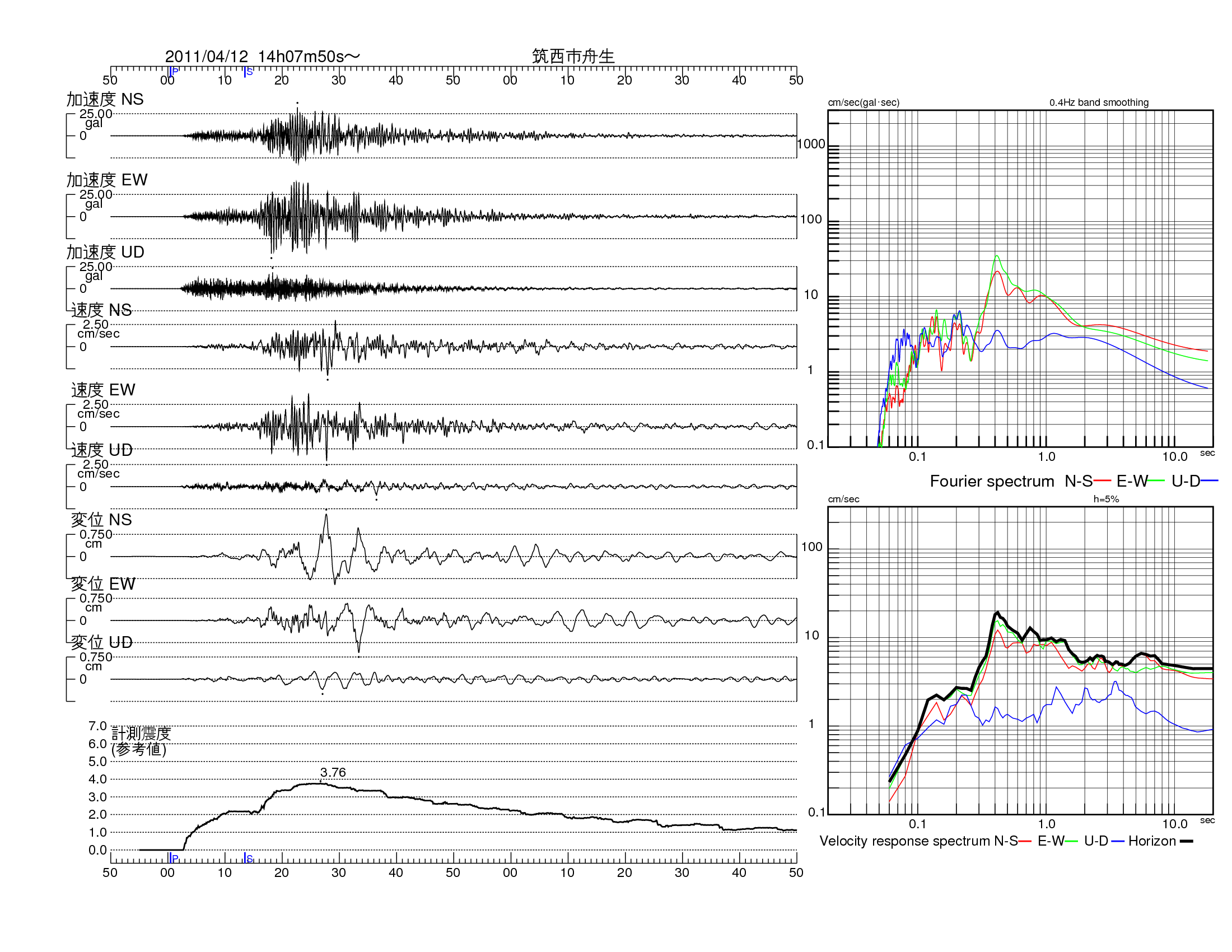Click the 変位 UD waveform label

(102, 642)
